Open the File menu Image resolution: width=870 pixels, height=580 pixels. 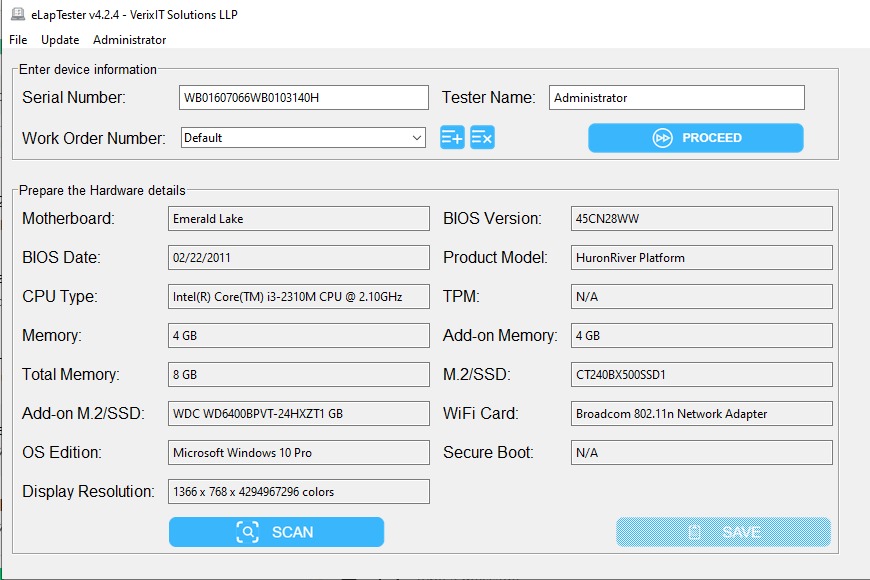point(17,40)
